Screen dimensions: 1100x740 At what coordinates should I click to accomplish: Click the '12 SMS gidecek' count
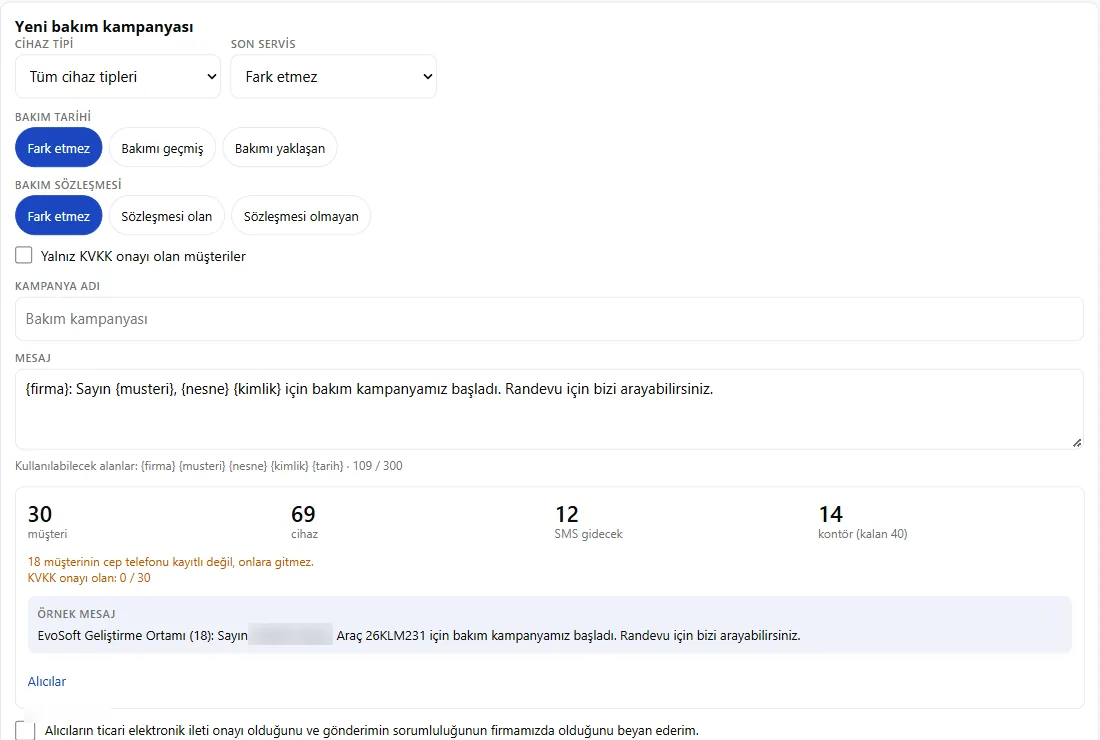[589, 523]
